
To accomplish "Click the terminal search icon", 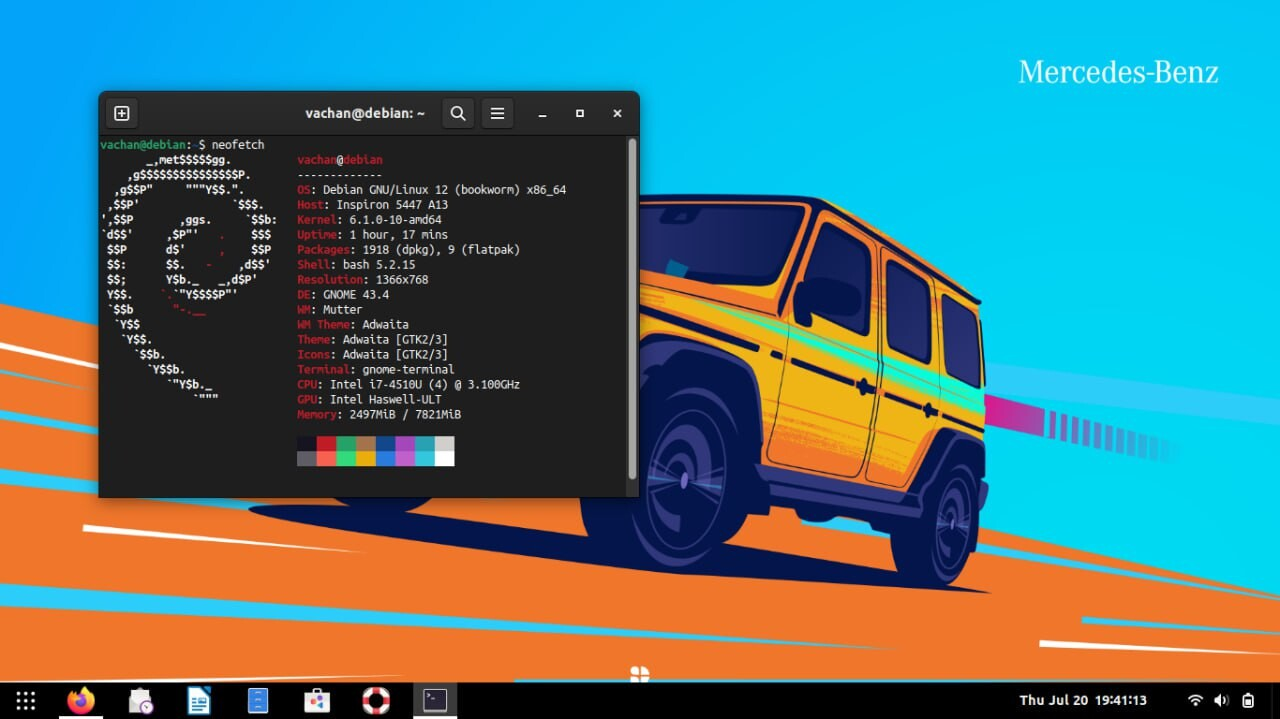I will pos(458,114).
